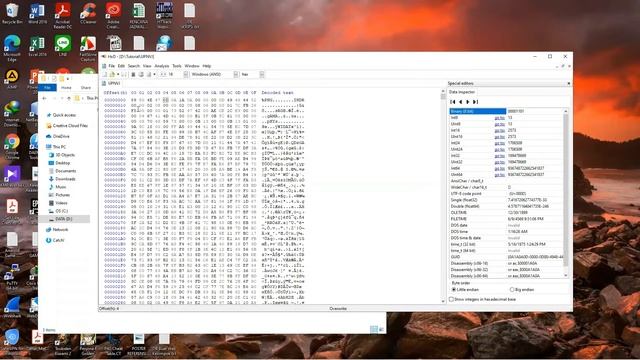Open Wireshark desktop shortcut

[12, 307]
